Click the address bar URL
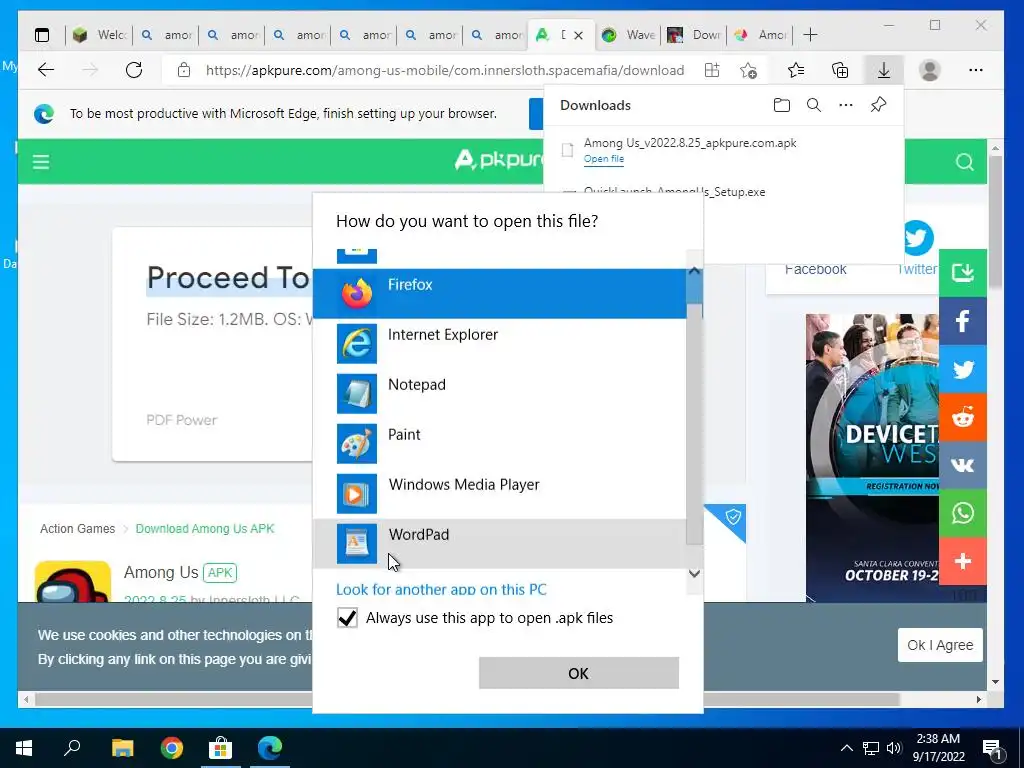 pyautogui.click(x=445, y=71)
